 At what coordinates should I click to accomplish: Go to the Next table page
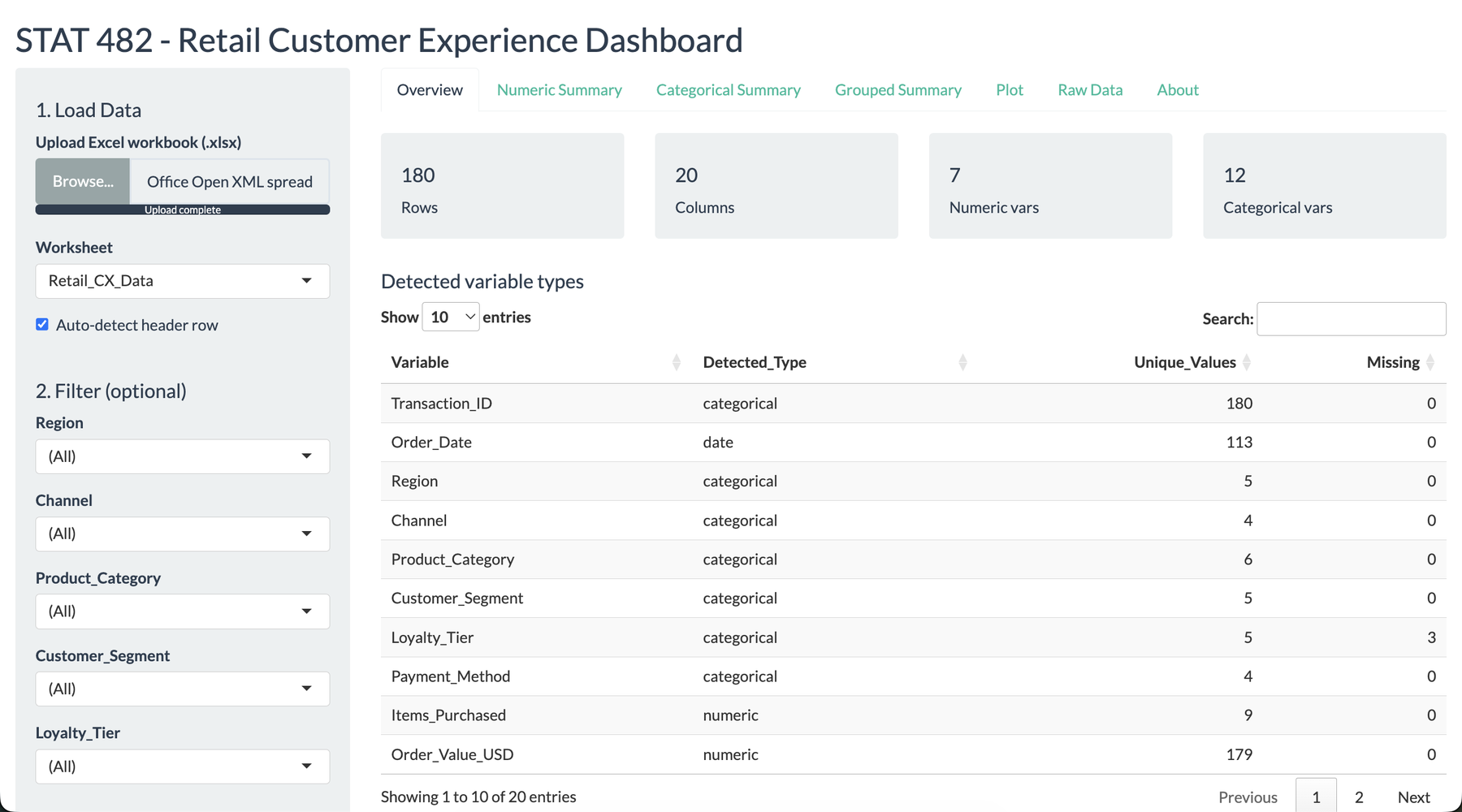[1413, 797]
